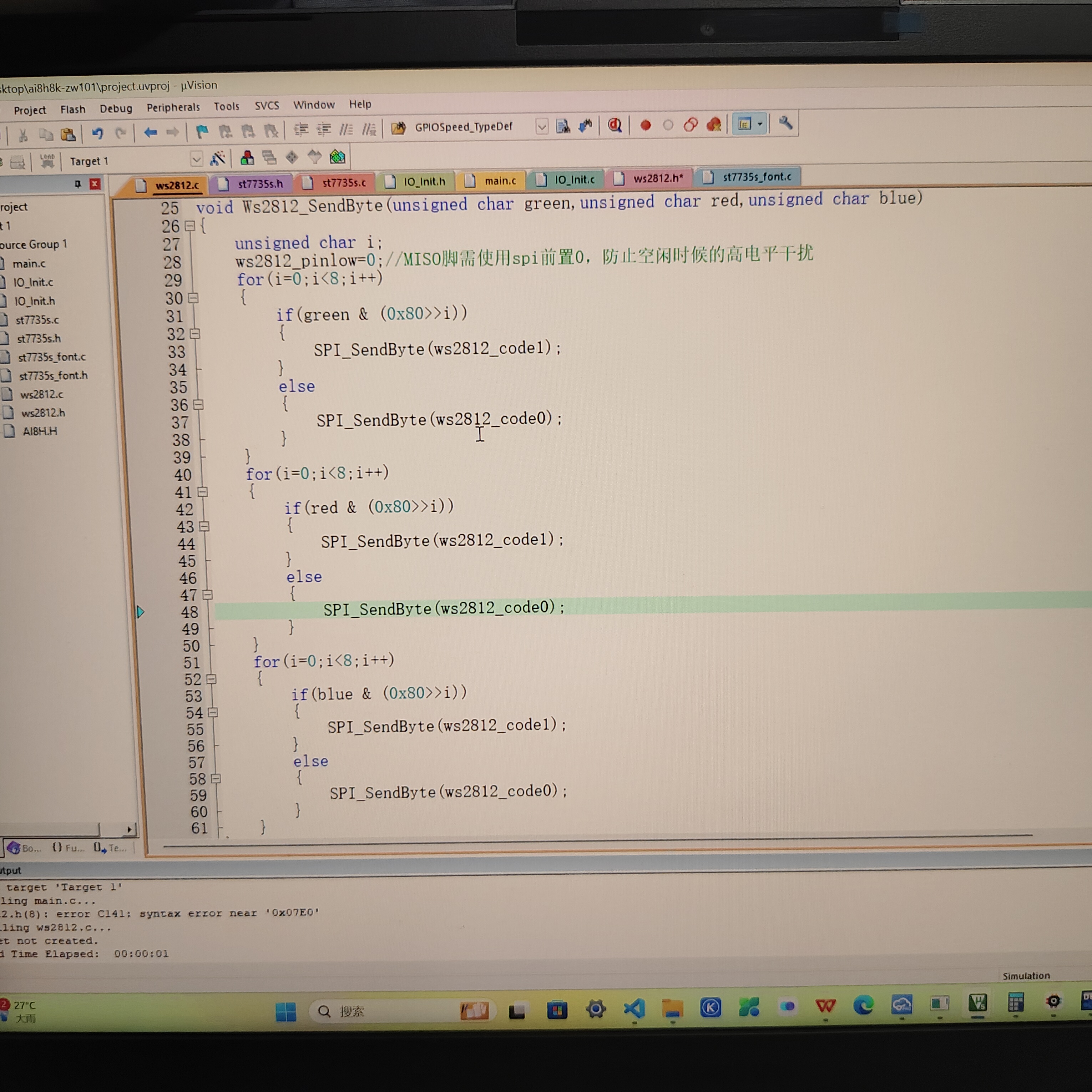Open File Explorer from the taskbar
The image size is (1092, 1092).
click(x=672, y=1008)
